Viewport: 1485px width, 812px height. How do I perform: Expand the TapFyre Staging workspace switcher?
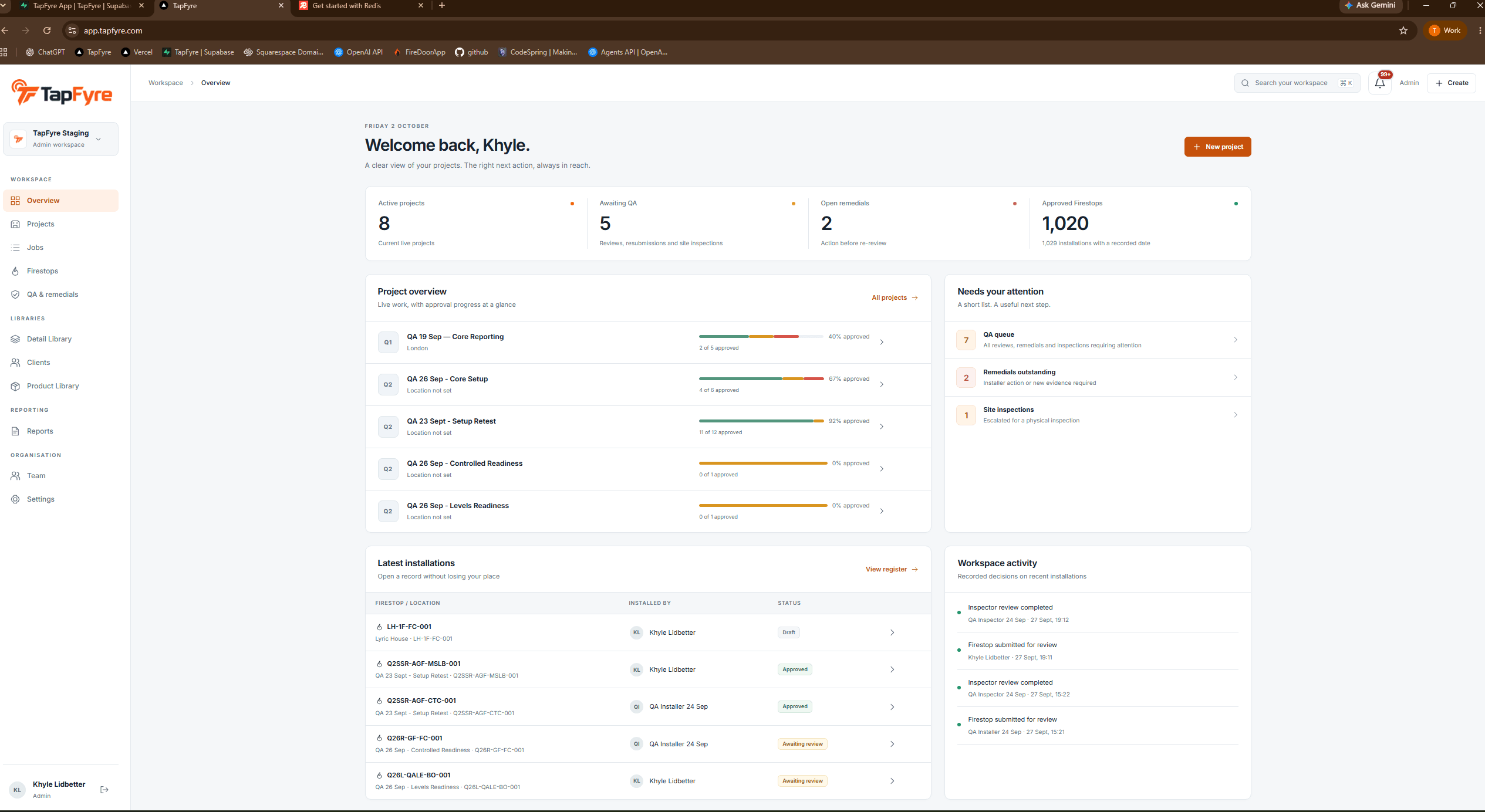tap(60, 139)
